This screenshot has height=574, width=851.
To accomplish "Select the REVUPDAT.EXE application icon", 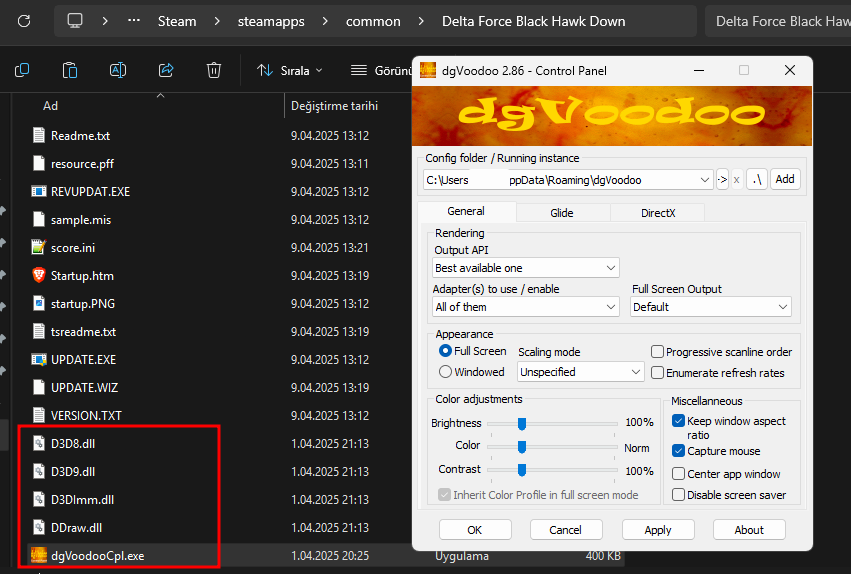I will (x=39, y=192).
